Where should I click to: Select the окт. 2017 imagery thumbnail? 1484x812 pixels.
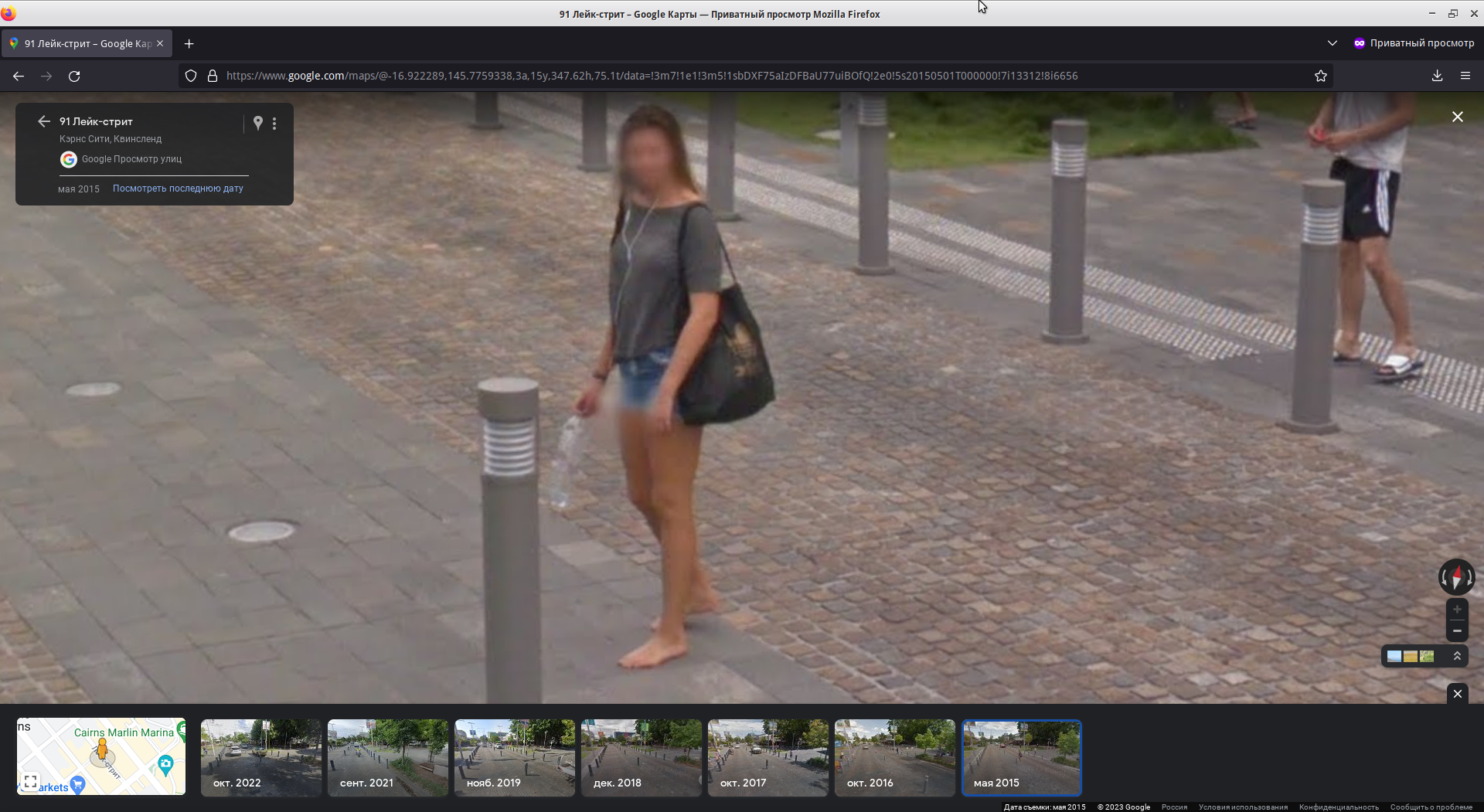tap(768, 757)
